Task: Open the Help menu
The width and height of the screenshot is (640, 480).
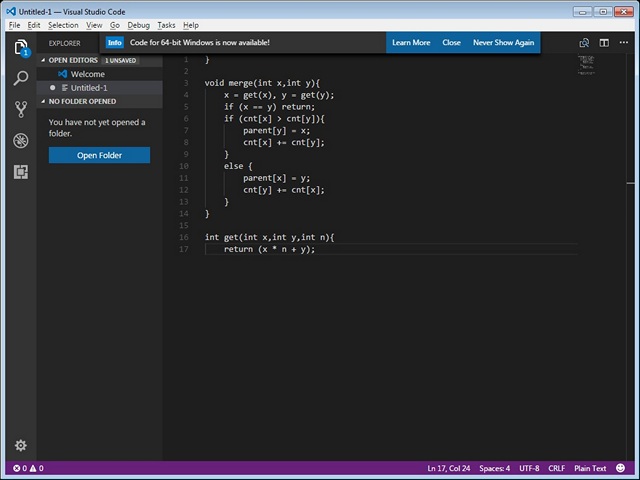Action: point(191,25)
